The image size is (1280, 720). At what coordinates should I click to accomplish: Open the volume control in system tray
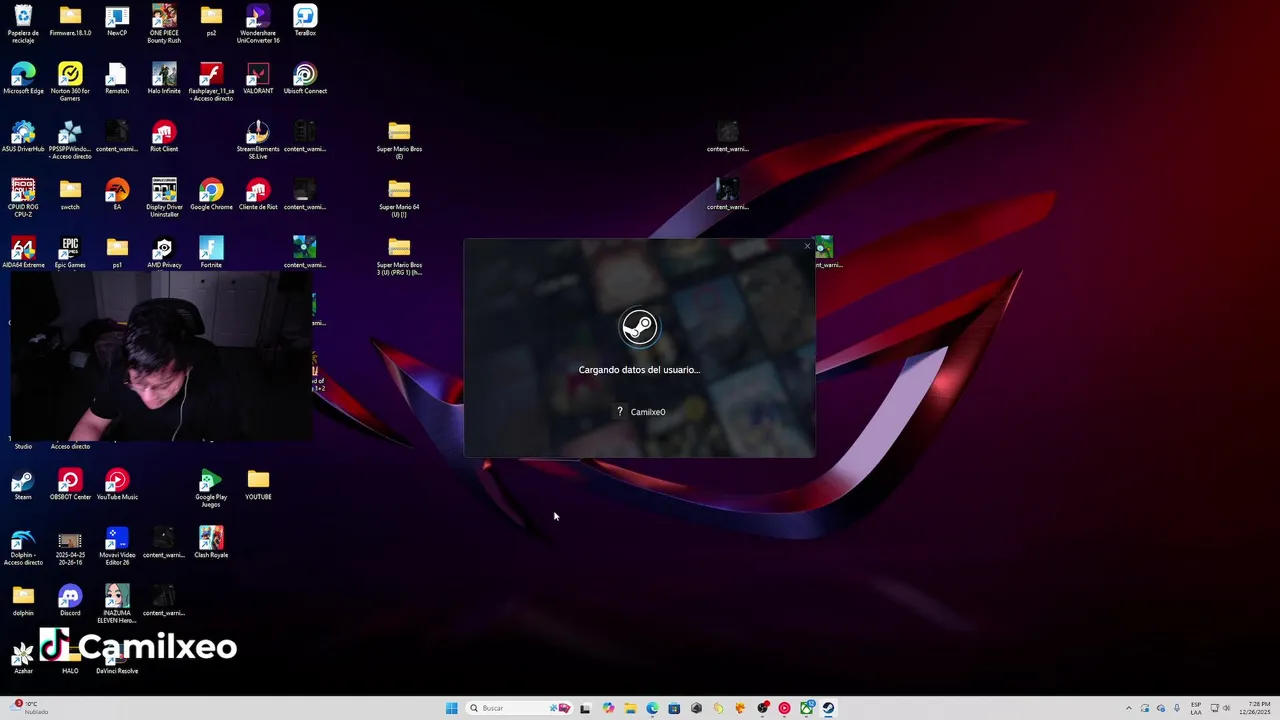(x=1227, y=708)
